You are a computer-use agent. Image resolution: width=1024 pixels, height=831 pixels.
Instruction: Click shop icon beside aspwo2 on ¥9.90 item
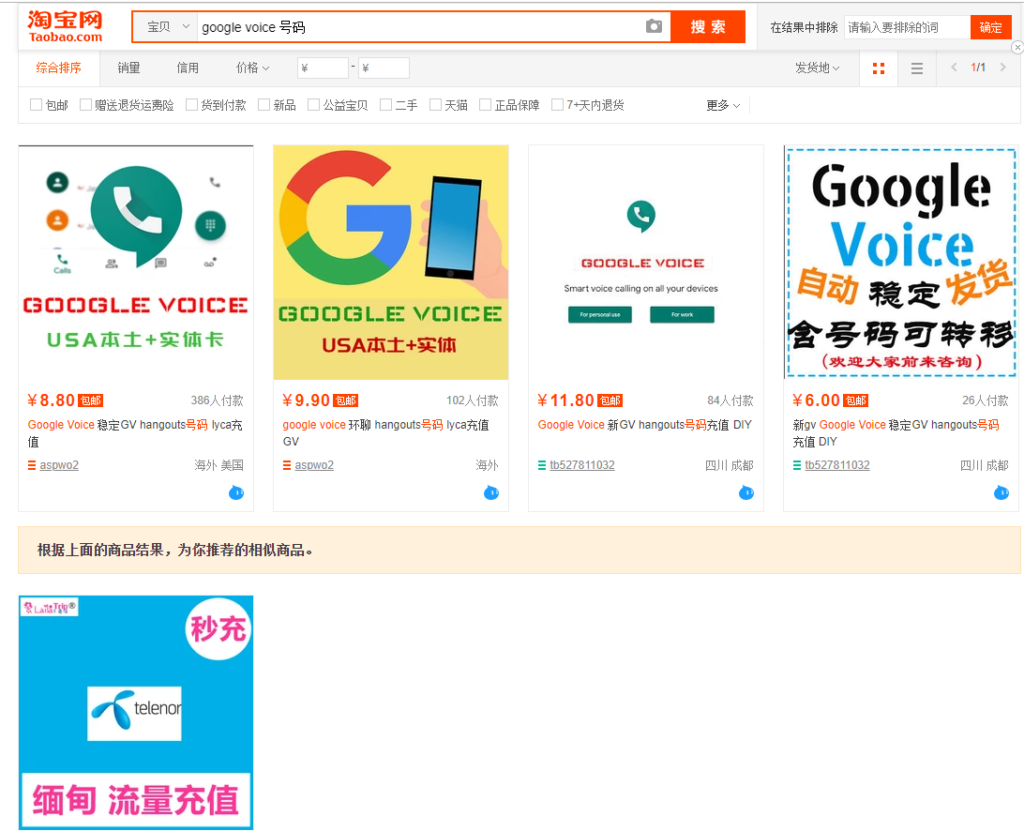286,465
